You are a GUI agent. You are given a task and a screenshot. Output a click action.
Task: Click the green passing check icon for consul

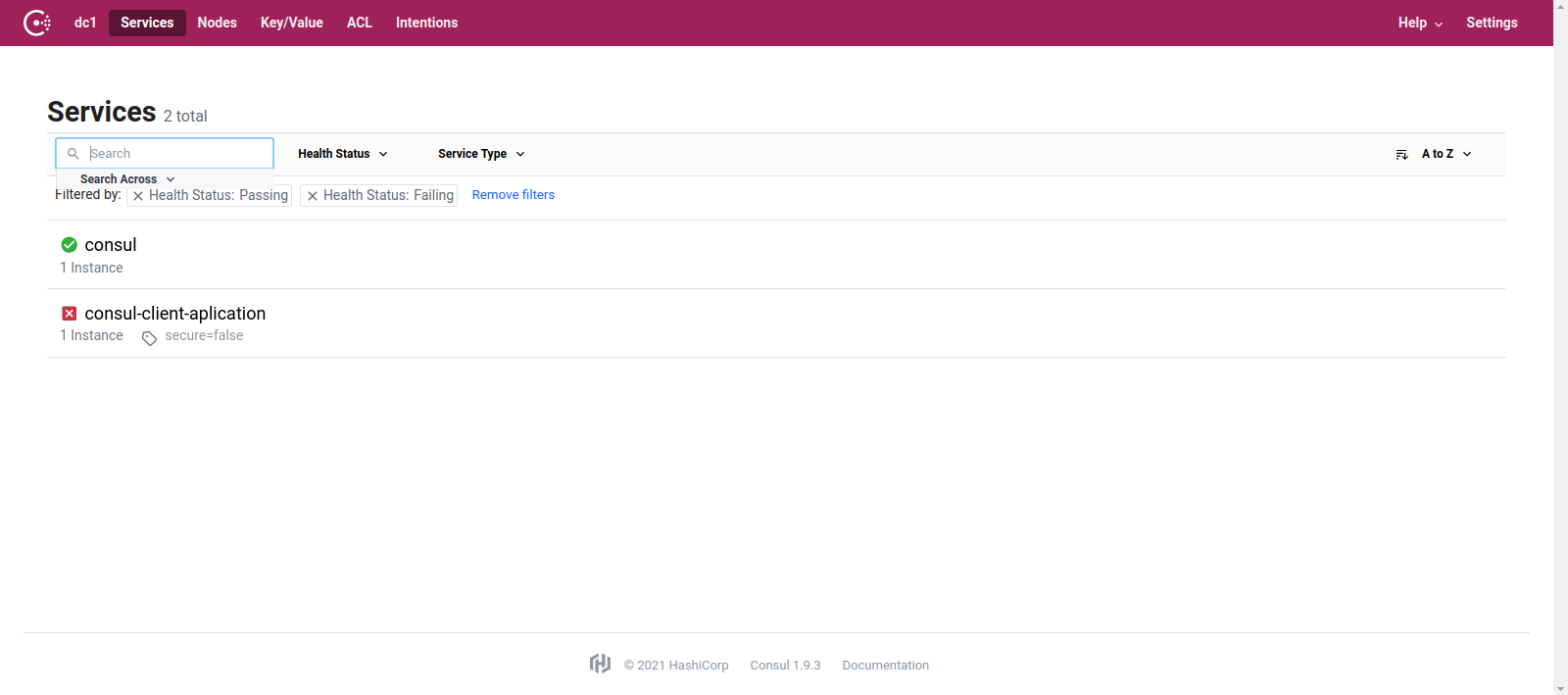[70, 245]
